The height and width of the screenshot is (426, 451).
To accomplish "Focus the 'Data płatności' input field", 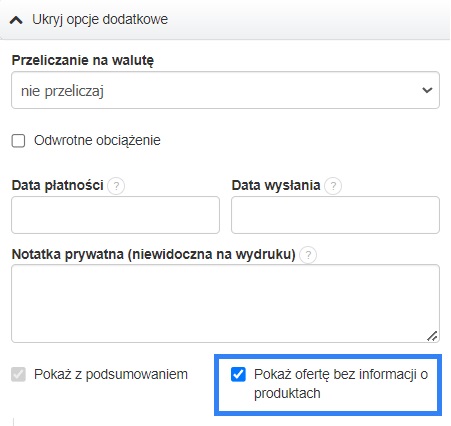I will [115, 215].
